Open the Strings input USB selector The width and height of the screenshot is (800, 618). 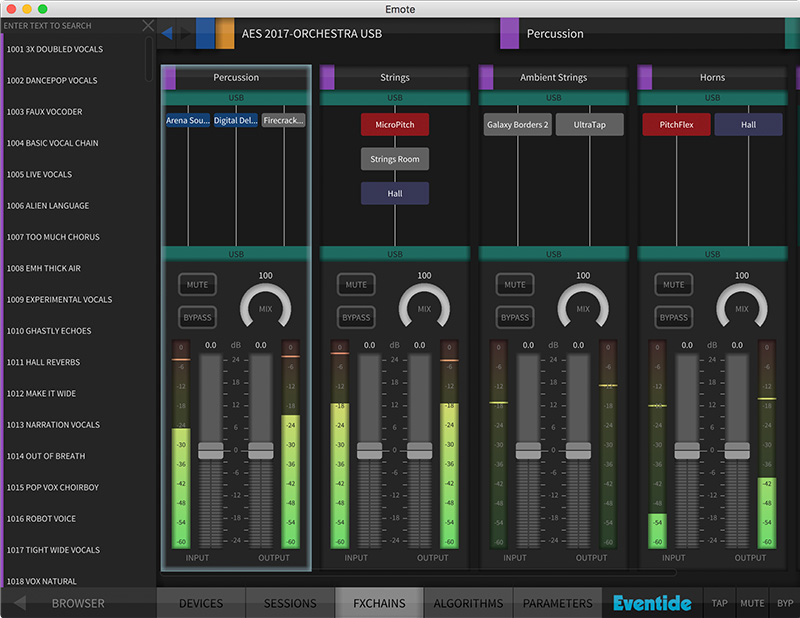[x=395, y=97]
